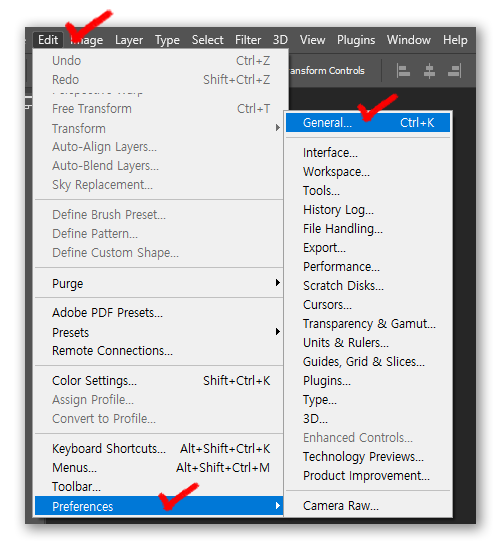The image size is (501, 551).
Task: Open the View menu
Action: [312, 40]
